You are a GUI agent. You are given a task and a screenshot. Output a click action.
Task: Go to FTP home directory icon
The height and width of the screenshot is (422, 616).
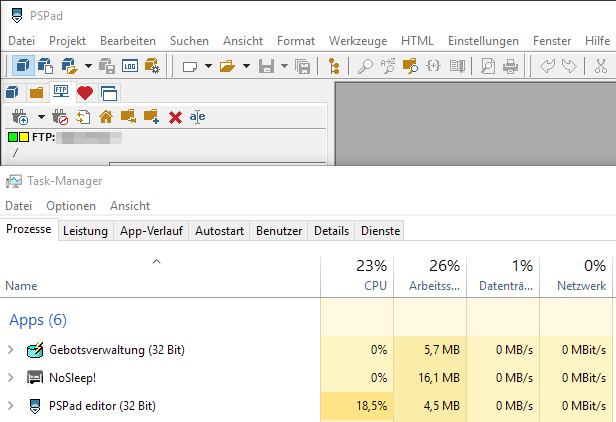(106, 117)
